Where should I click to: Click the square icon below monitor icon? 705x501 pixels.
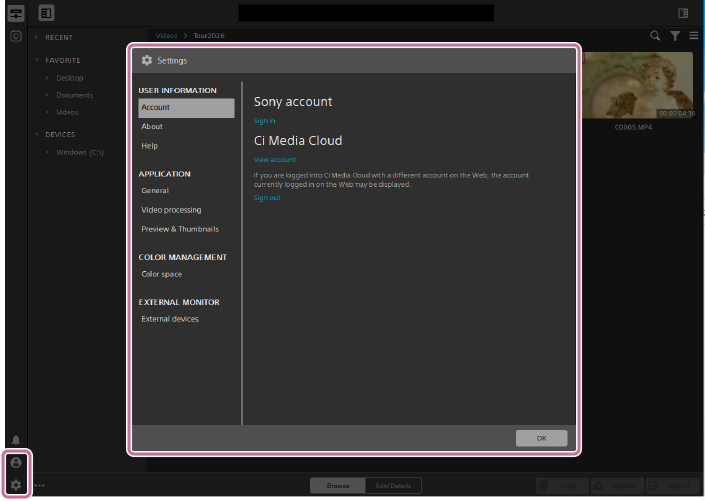click(16, 36)
